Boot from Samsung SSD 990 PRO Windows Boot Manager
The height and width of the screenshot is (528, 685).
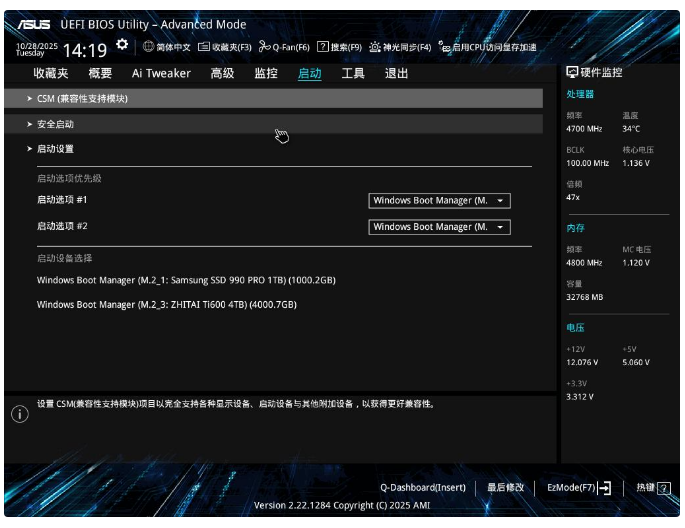click(x=186, y=281)
